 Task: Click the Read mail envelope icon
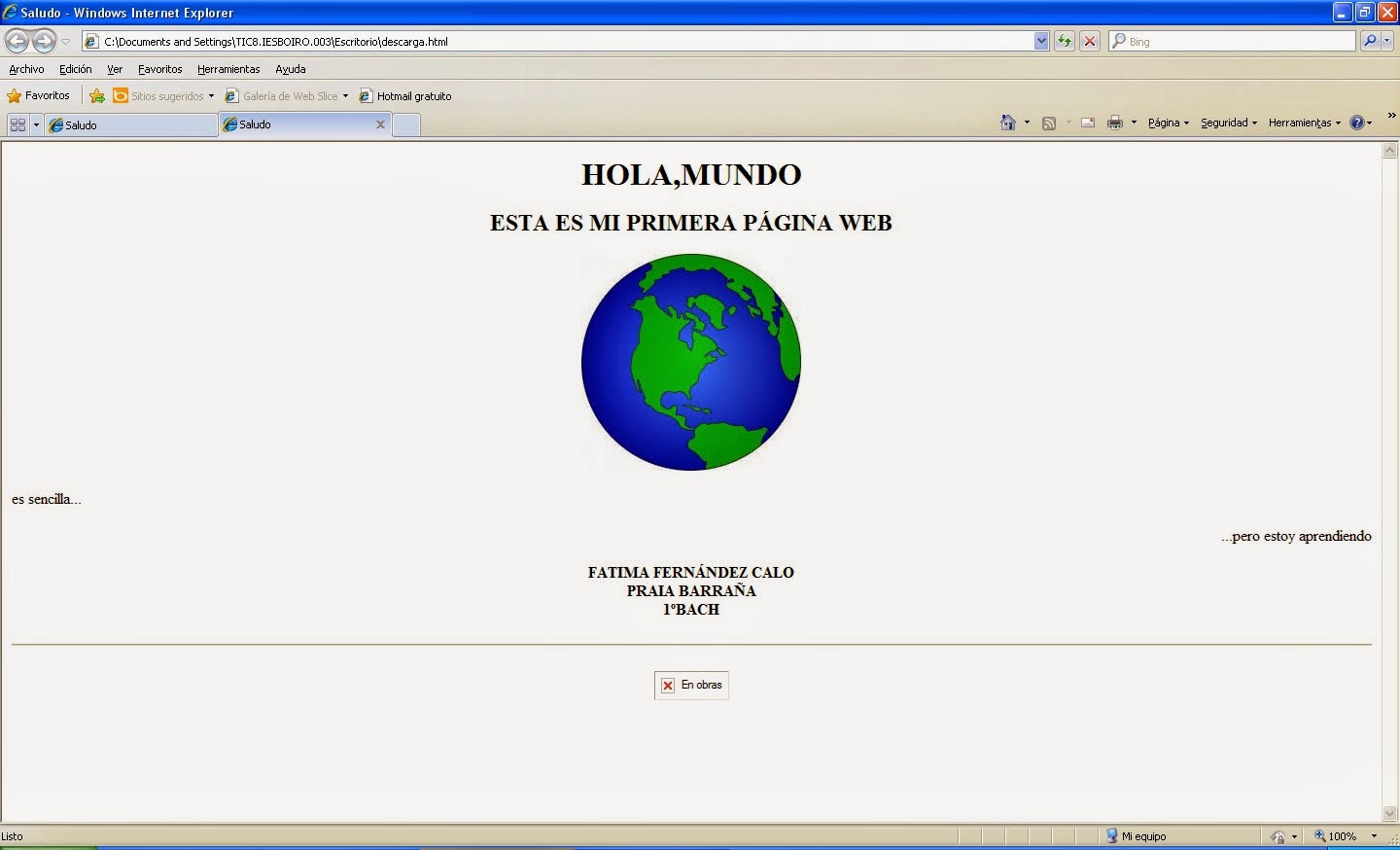point(1088,123)
